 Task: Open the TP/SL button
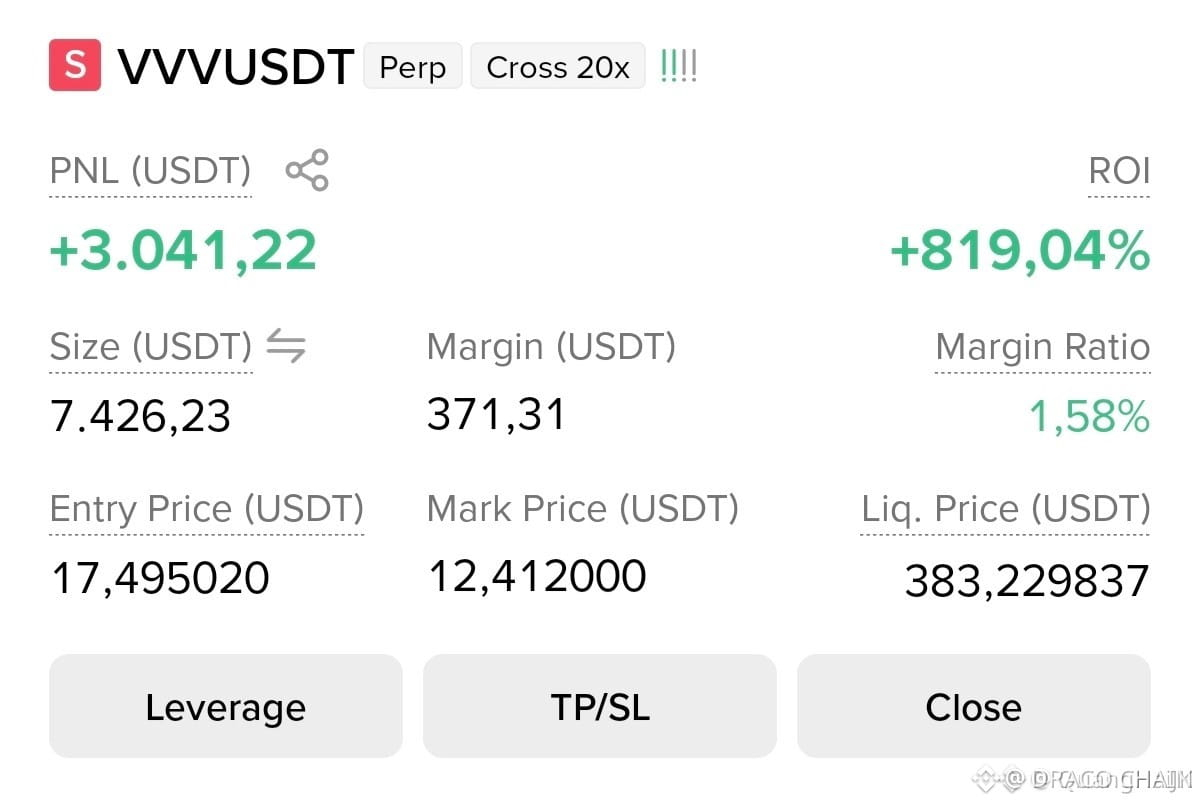600,706
